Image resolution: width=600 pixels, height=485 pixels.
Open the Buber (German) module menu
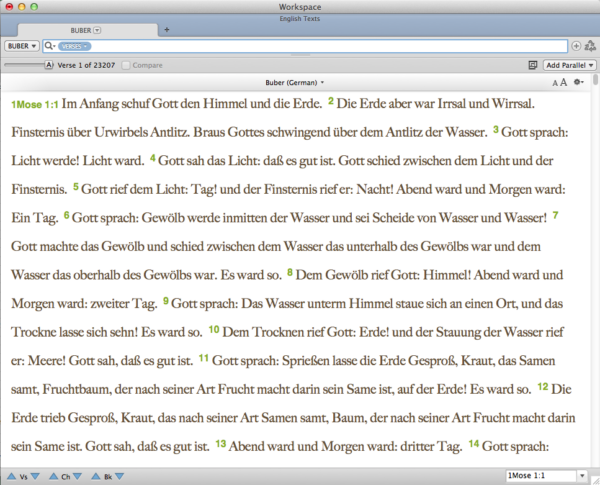[295, 82]
